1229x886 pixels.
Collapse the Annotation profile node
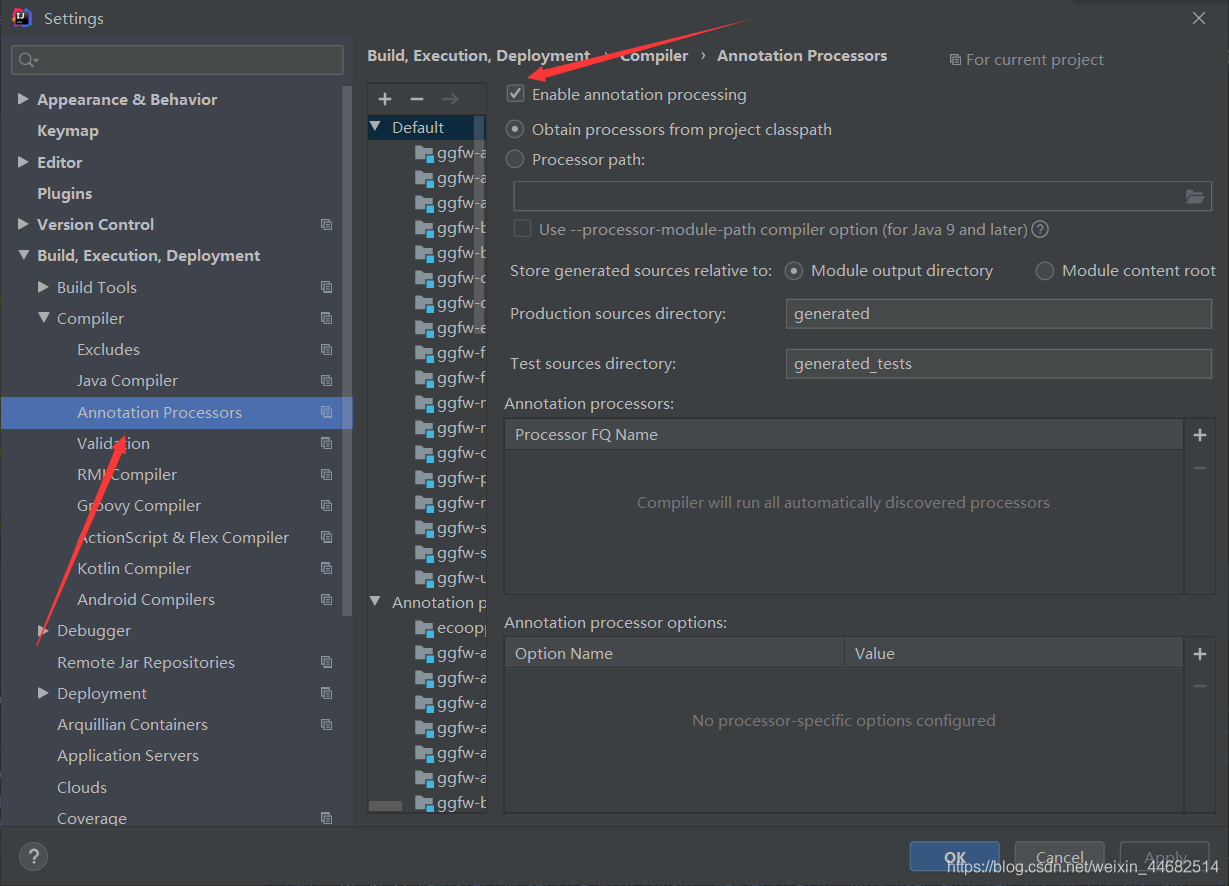pyautogui.click(x=376, y=602)
